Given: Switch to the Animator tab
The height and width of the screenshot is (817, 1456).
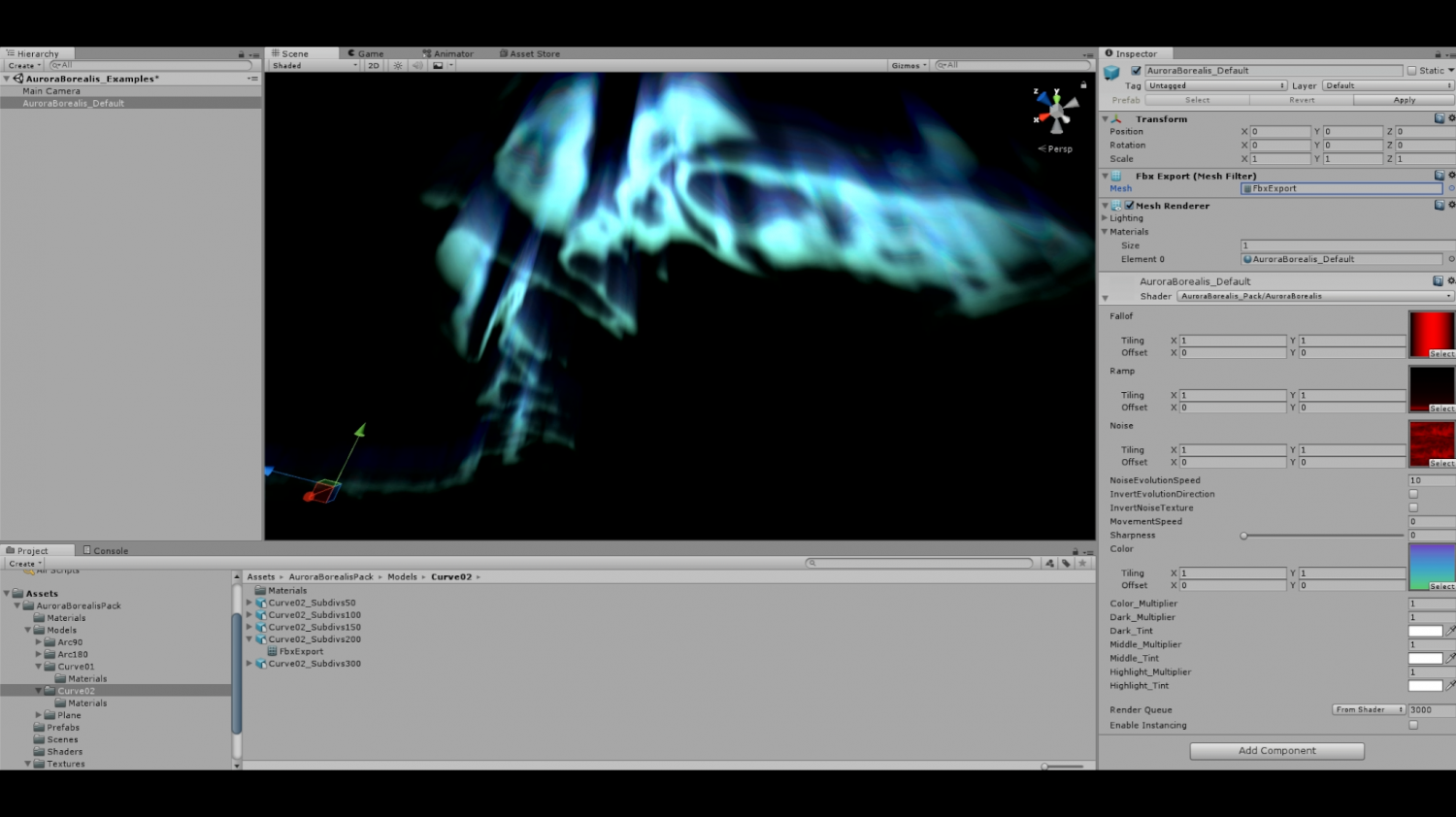Looking at the screenshot, I should click(447, 54).
